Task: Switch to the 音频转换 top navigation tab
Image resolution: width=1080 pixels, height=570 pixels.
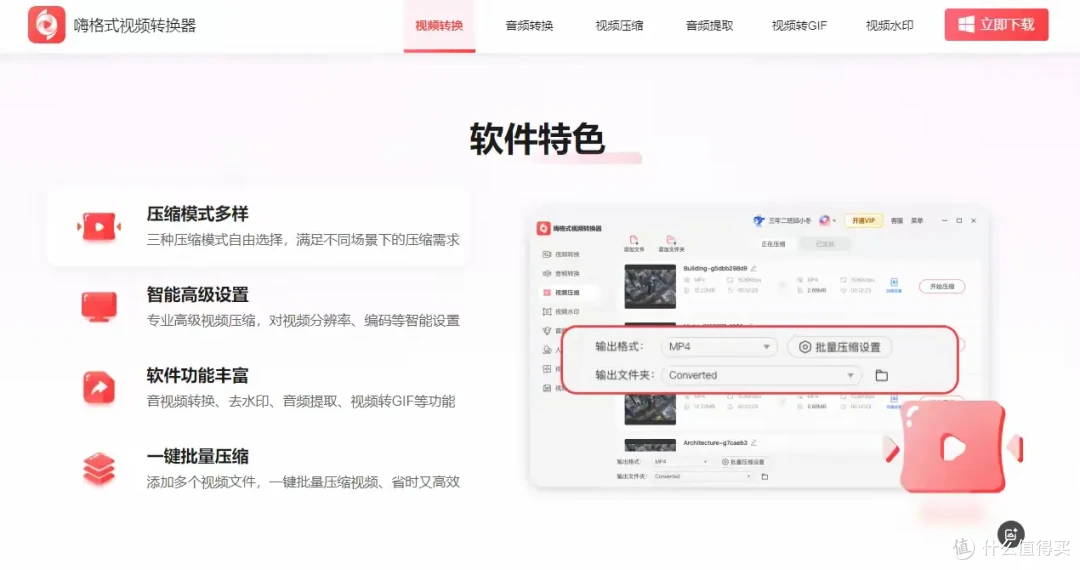Action: click(529, 25)
